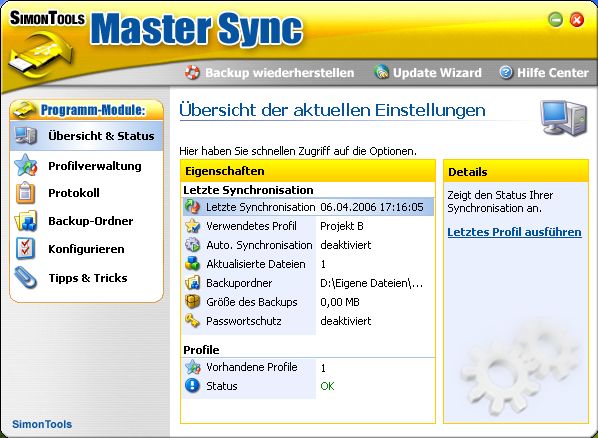598x438 pixels.
Task: Click the Details panel header
Action: (516, 171)
